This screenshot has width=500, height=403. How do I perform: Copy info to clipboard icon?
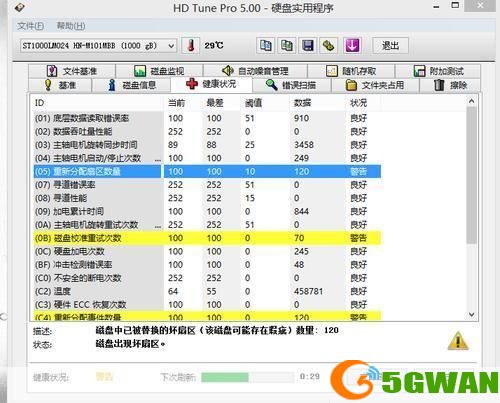point(266,45)
